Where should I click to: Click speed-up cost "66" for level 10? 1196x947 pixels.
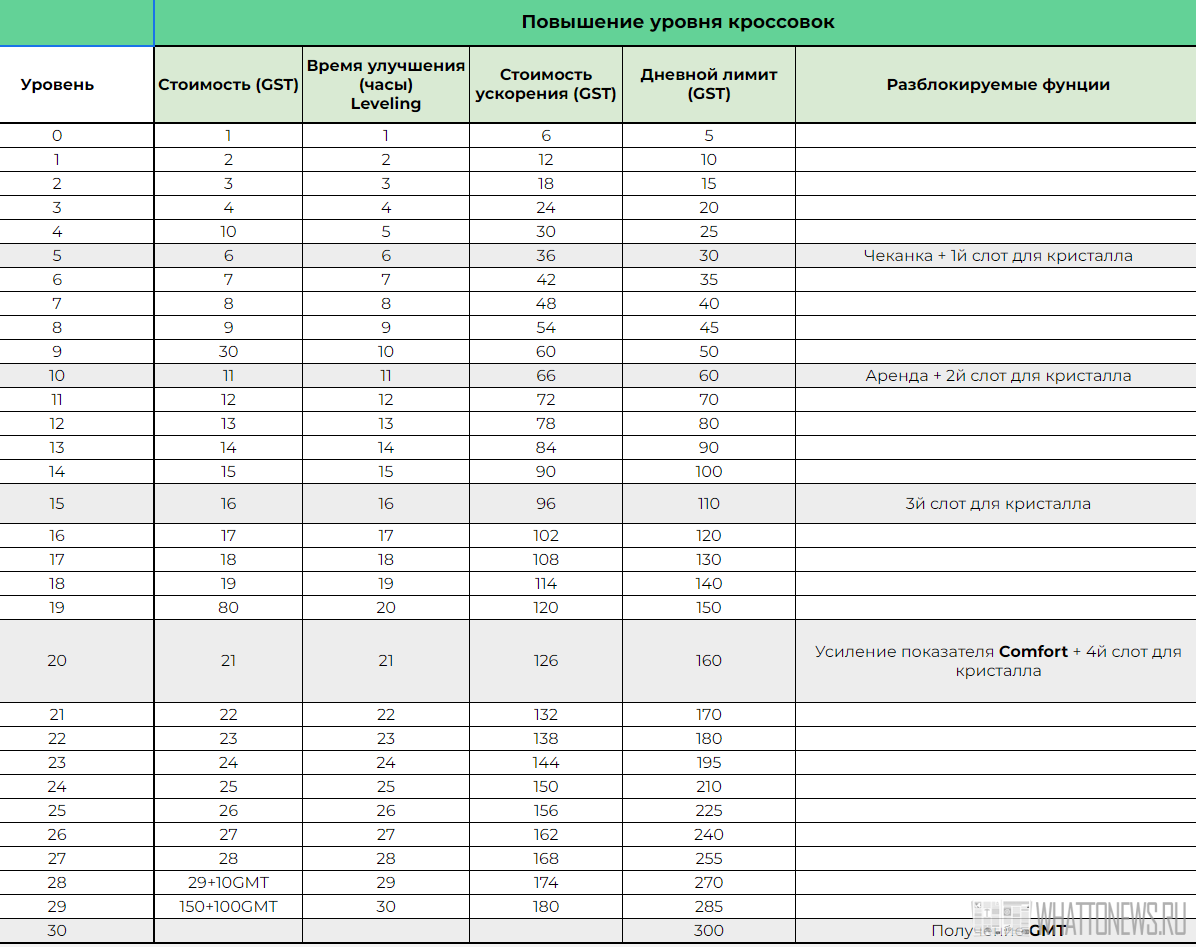545,375
